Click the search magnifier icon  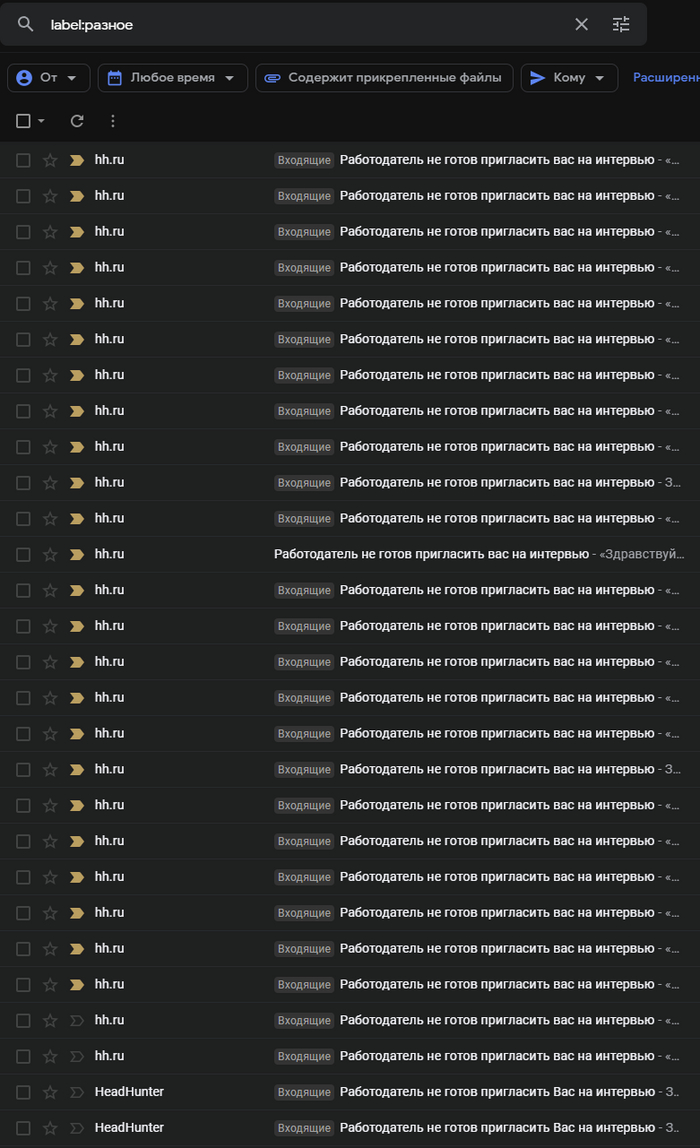(26, 24)
